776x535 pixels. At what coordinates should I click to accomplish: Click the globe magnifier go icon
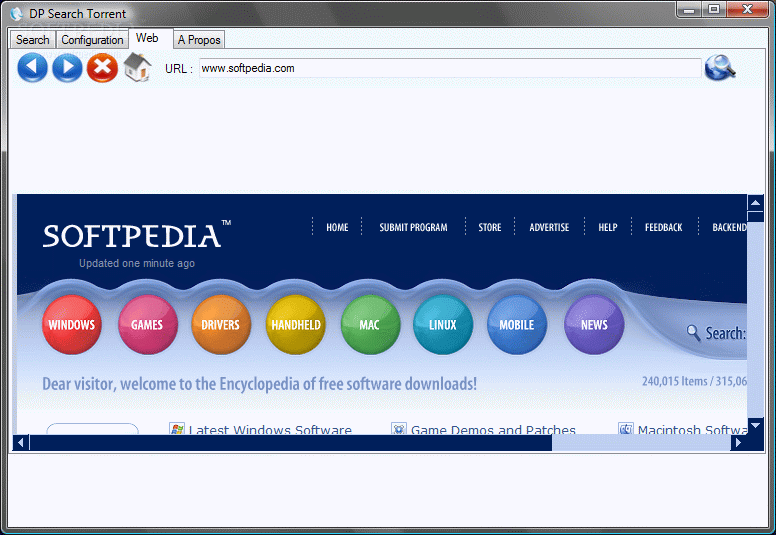coord(720,67)
